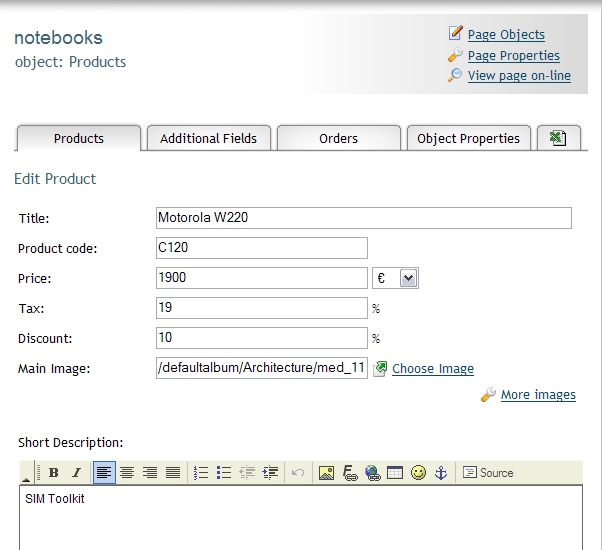The height and width of the screenshot is (550, 602).
Task: Center align text in description editor
Action: (x=127, y=472)
